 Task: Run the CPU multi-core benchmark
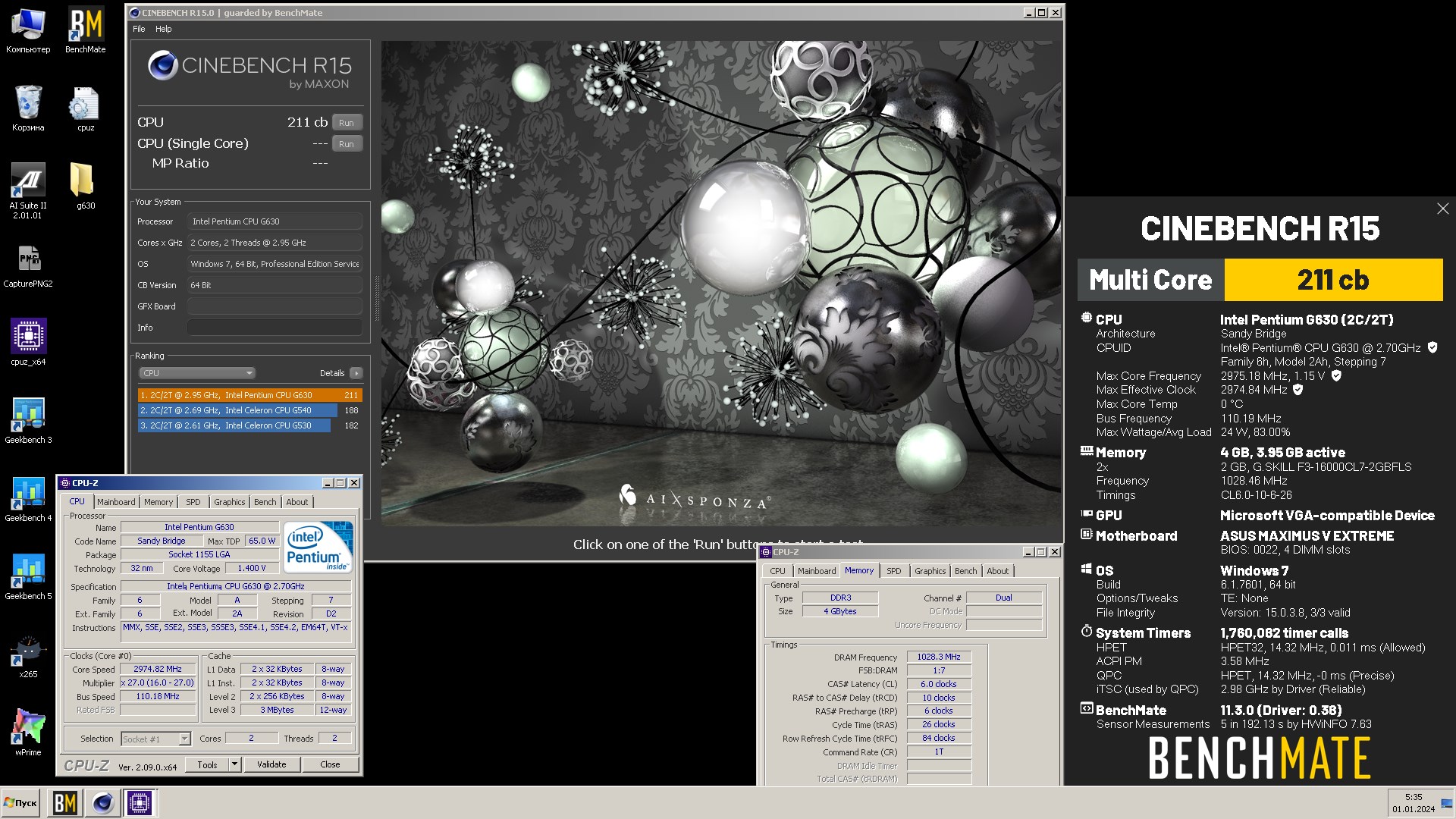coord(347,123)
